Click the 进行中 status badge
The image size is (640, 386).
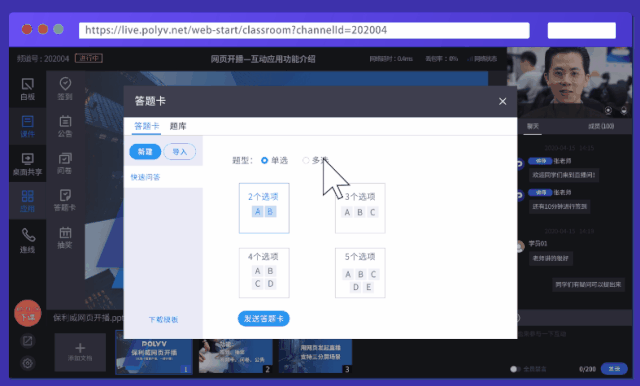click(89, 58)
